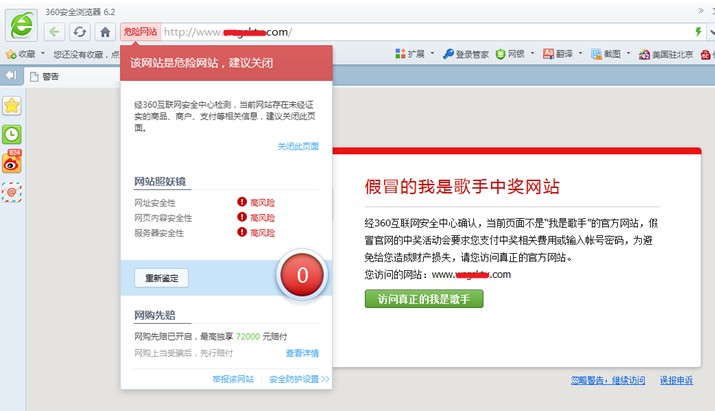Click the green lightning speed icon

(698, 31)
